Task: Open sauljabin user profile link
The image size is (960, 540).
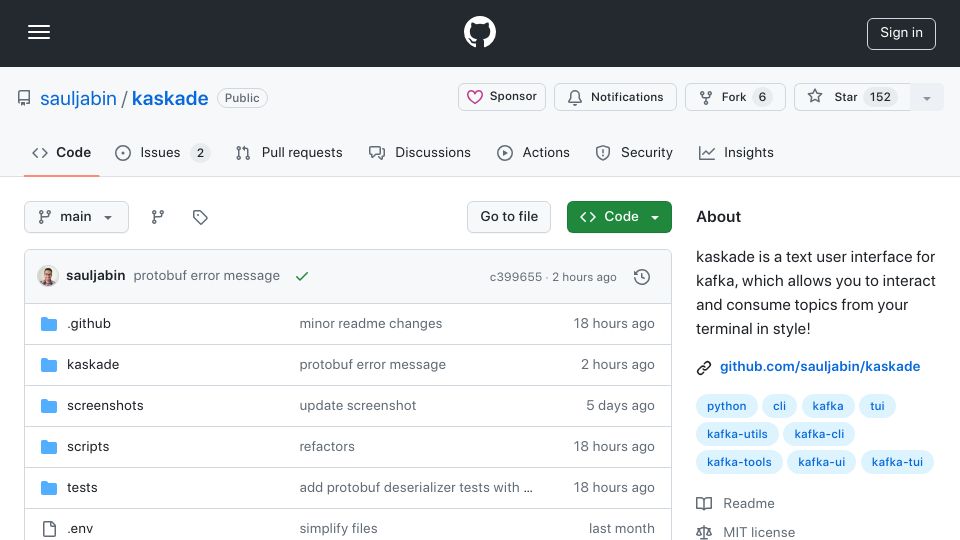Action: (x=78, y=99)
